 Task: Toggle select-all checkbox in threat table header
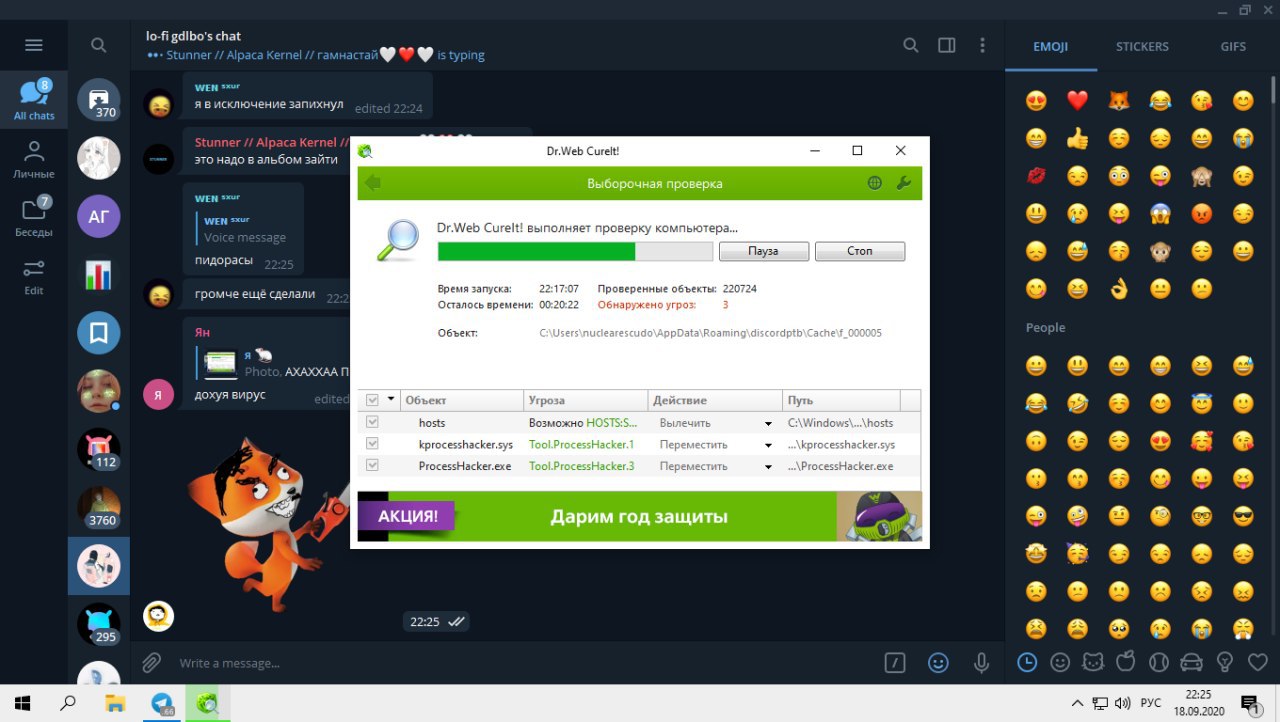coord(373,400)
